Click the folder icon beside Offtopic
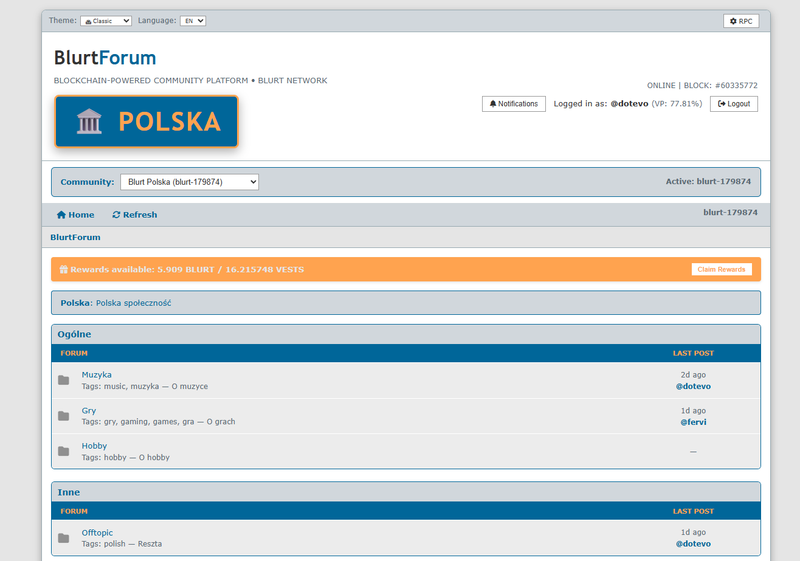 [64, 538]
